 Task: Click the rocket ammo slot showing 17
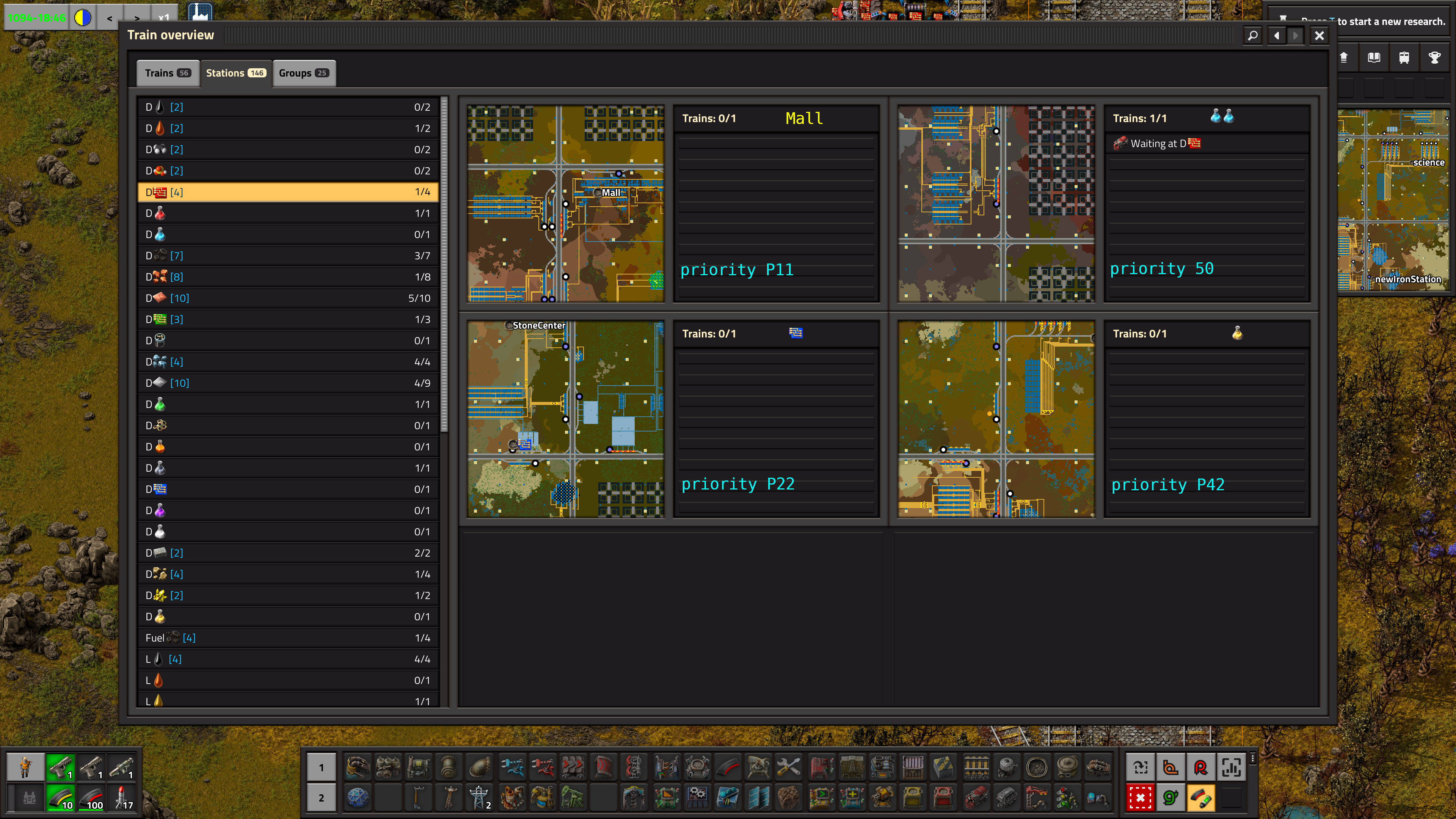click(121, 797)
